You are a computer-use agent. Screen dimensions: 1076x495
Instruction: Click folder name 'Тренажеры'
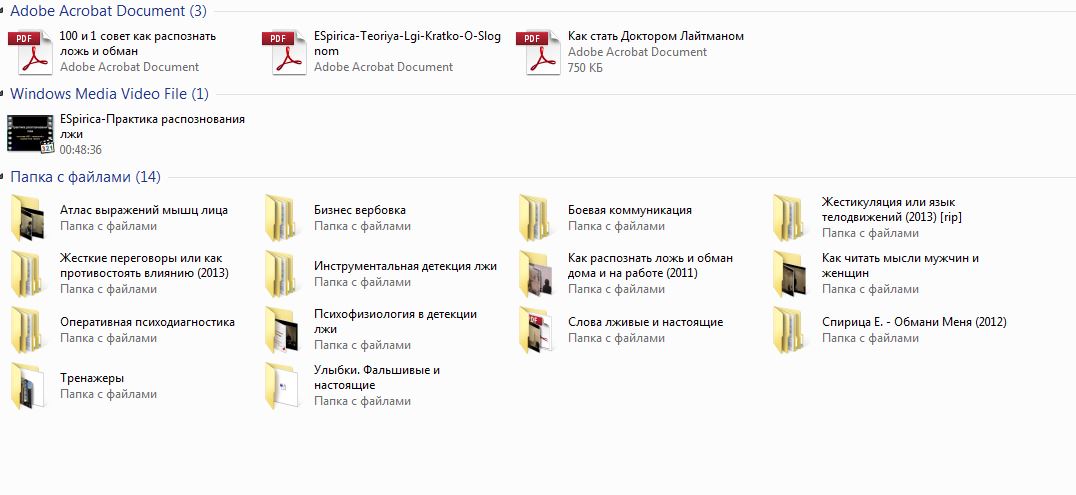click(x=92, y=378)
